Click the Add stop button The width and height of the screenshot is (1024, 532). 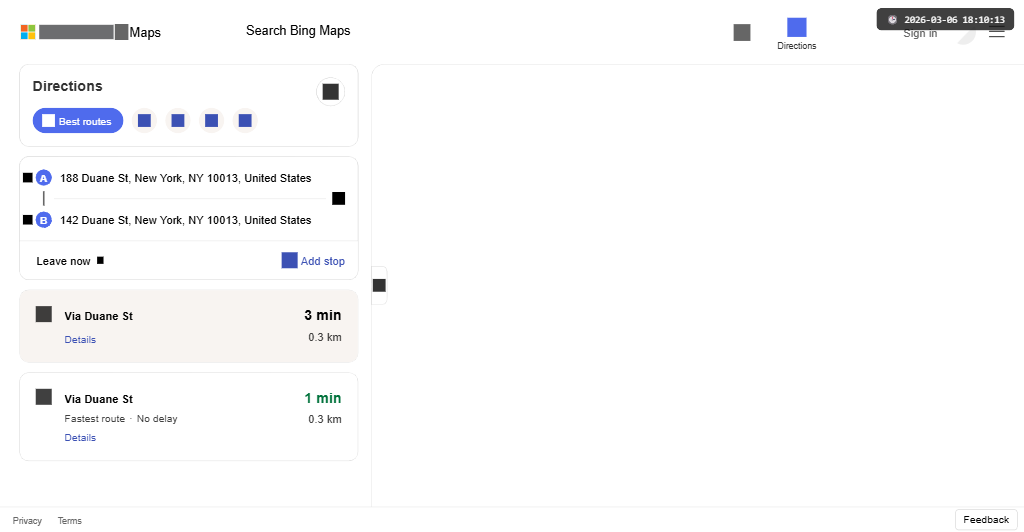coord(313,261)
